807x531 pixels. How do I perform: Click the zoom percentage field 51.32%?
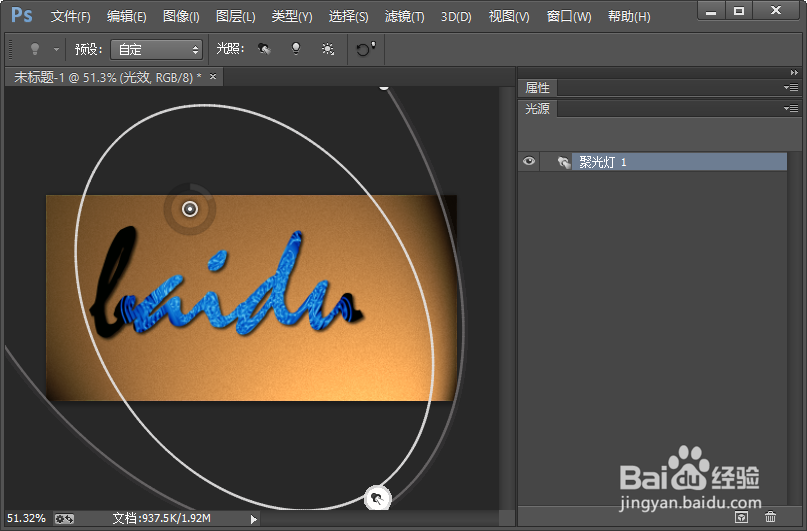[26, 518]
